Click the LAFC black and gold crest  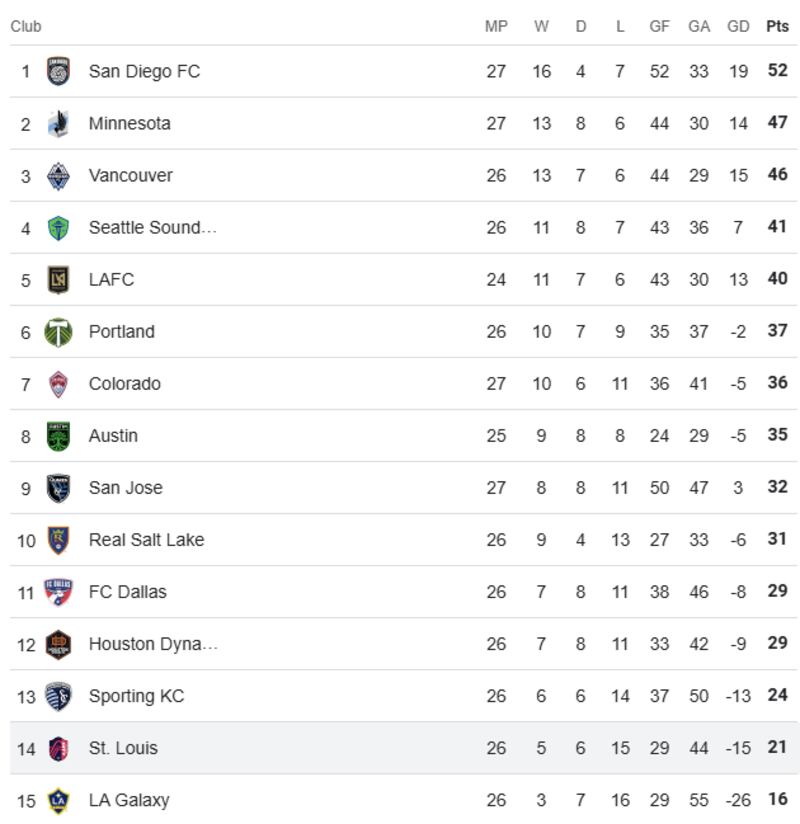coord(59,280)
